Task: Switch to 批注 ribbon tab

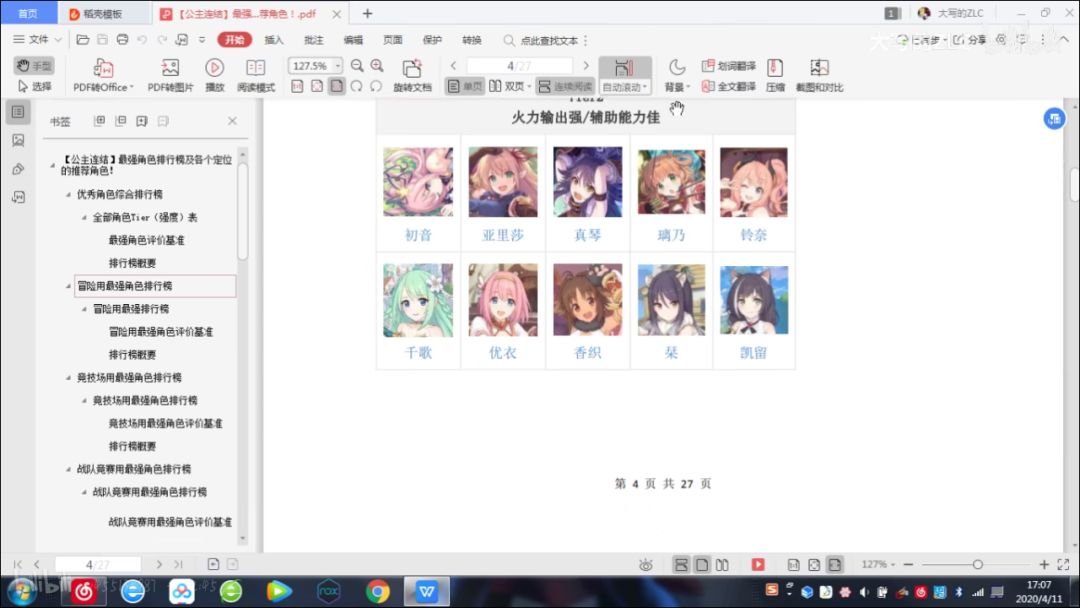Action: [x=313, y=40]
